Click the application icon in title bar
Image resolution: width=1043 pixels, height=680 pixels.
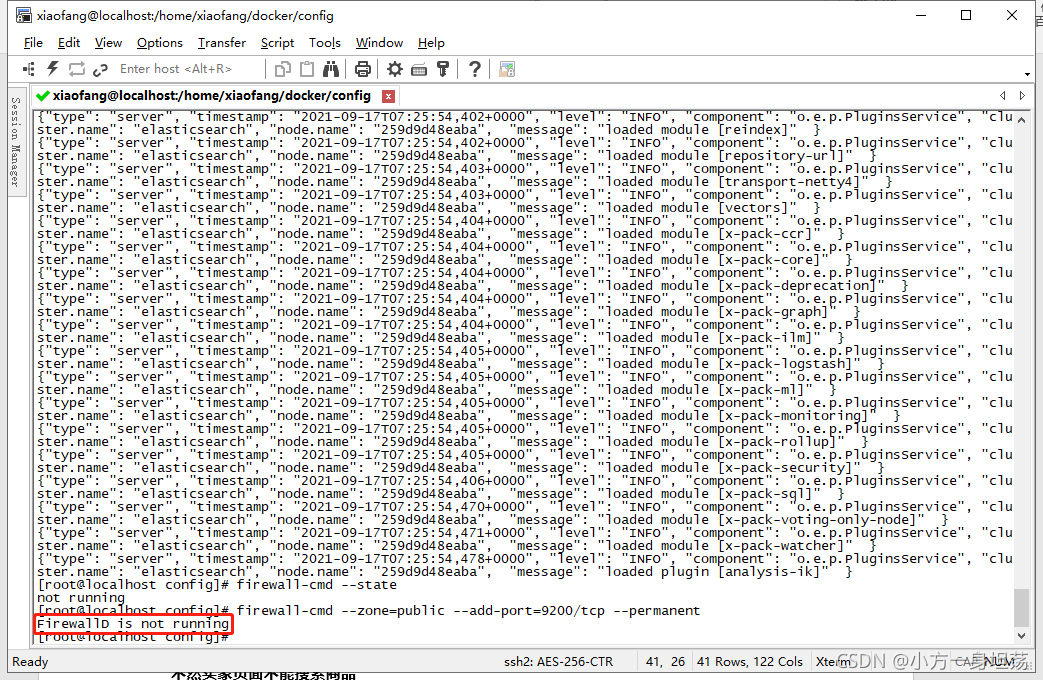[24, 15]
